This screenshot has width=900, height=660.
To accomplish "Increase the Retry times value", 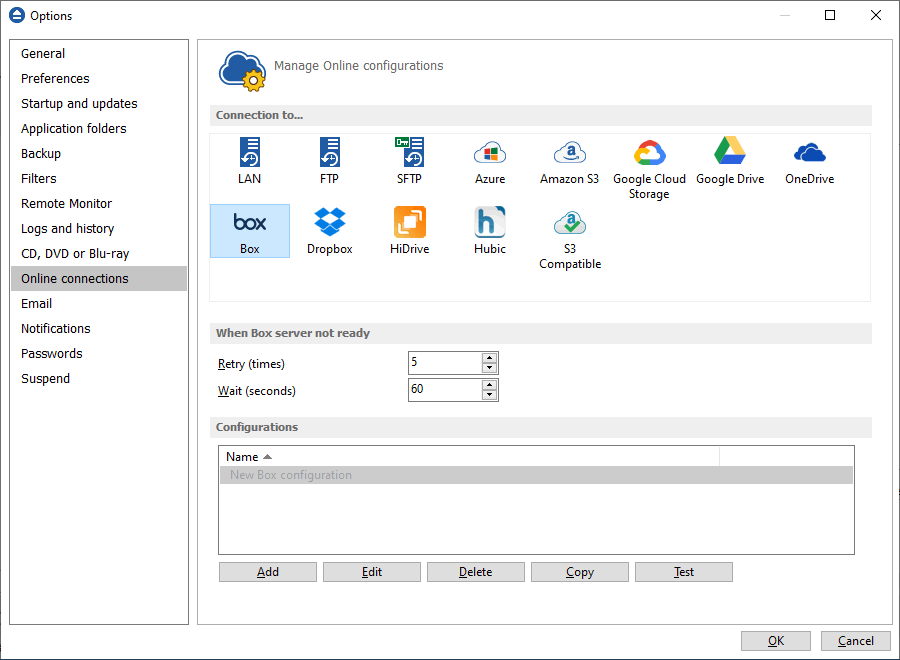I will (x=489, y=358).
